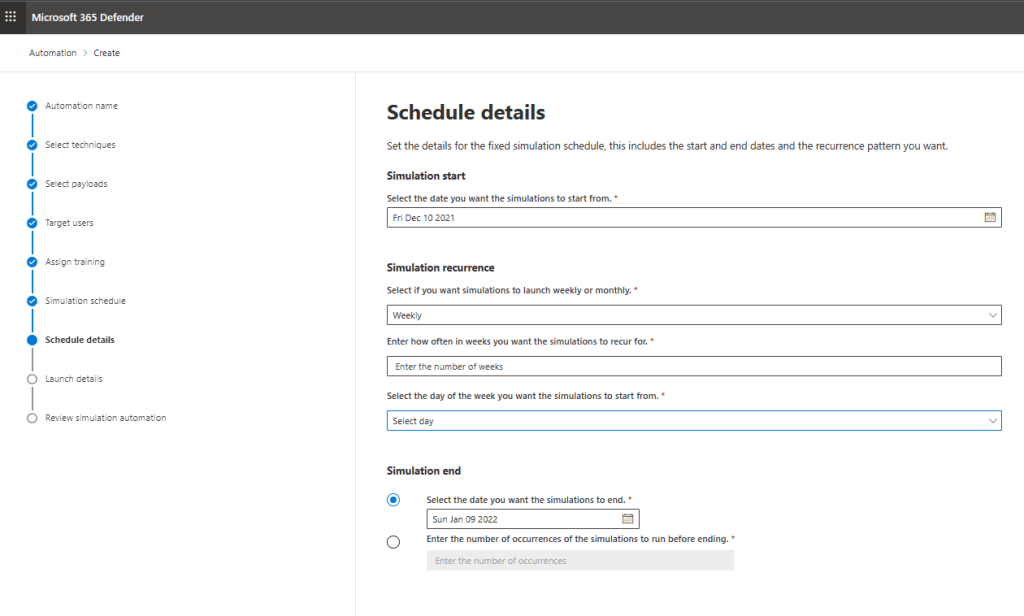Click the Sun Jan 09 2022 date field
The height and width of the screenshot is (616, 1024).
(x=520, y=519)
